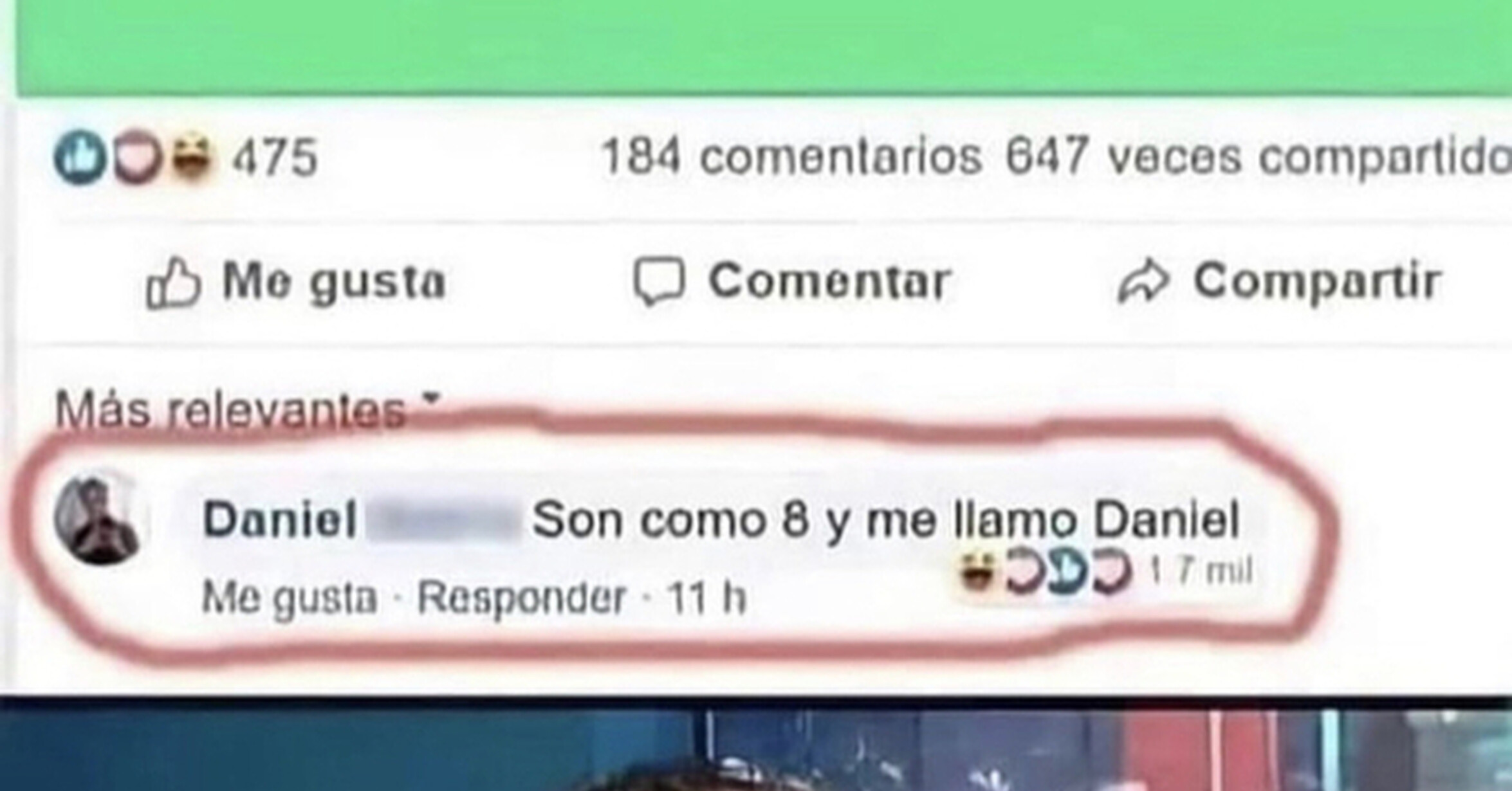Screen dimensions: 1512x791
Task: Like Daniel's comment via Me gusta
Action: coord(290,598)
